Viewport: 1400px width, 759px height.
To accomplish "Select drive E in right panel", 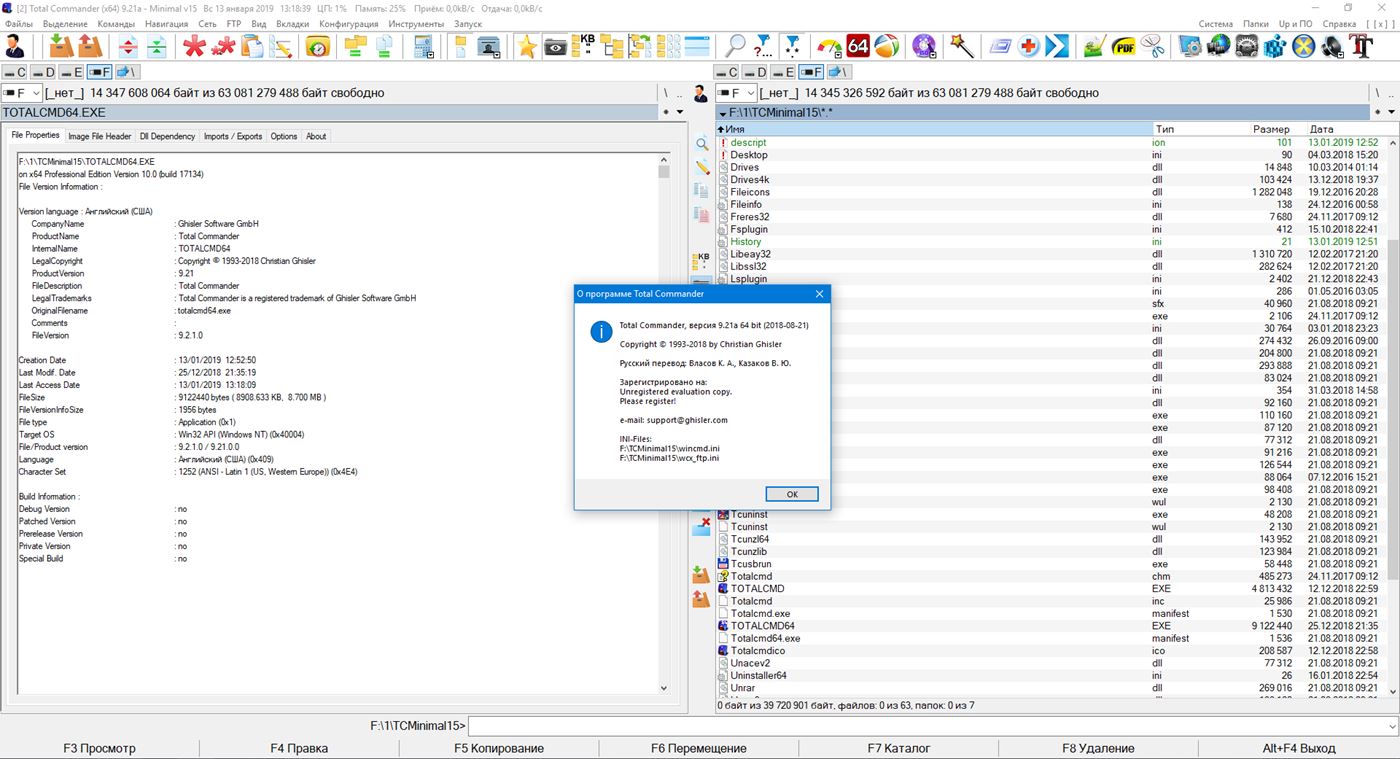I will point(785,72).
